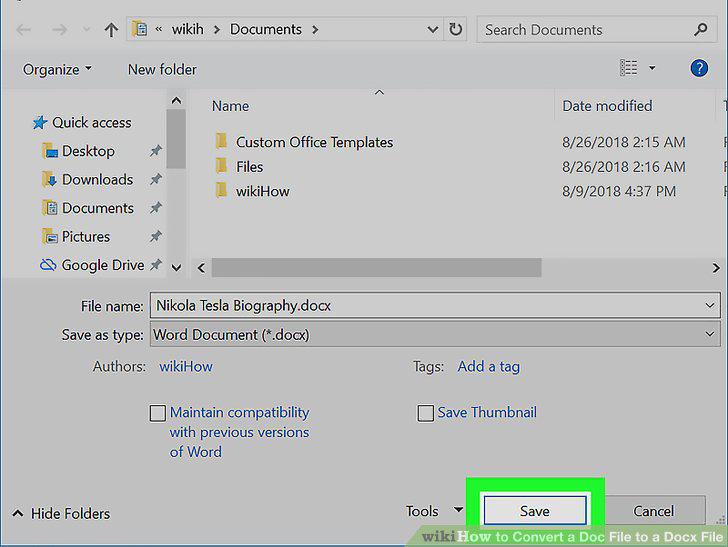Select Documents in the address path
This screenshot has width=728, height=547.
tap(266, 29)
